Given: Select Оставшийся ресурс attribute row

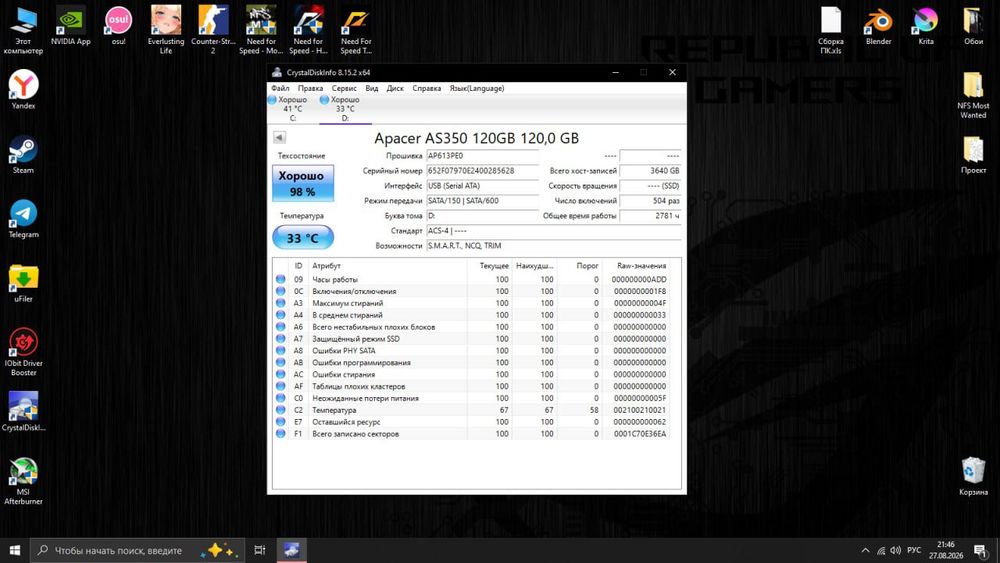Looking at the screenshot, I should [472, 422].
